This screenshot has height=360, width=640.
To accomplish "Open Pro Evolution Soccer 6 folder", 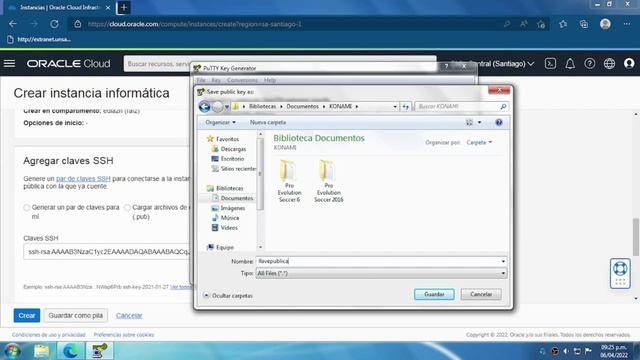I will 289,181.
